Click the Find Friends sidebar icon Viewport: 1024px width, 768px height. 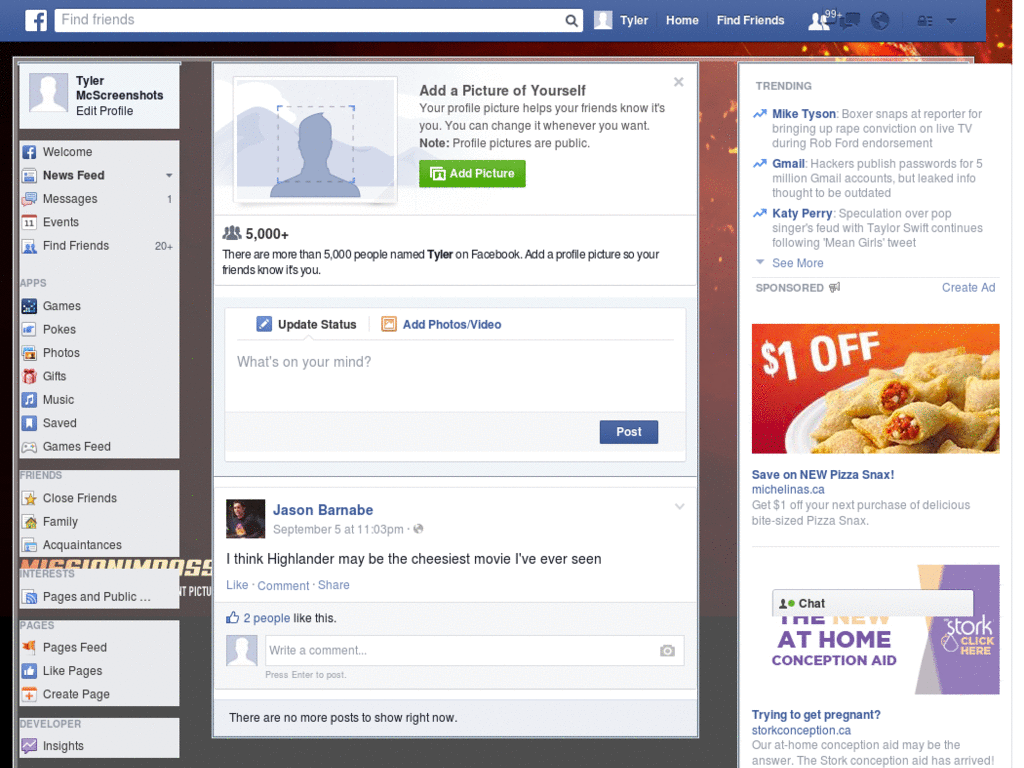29,246
